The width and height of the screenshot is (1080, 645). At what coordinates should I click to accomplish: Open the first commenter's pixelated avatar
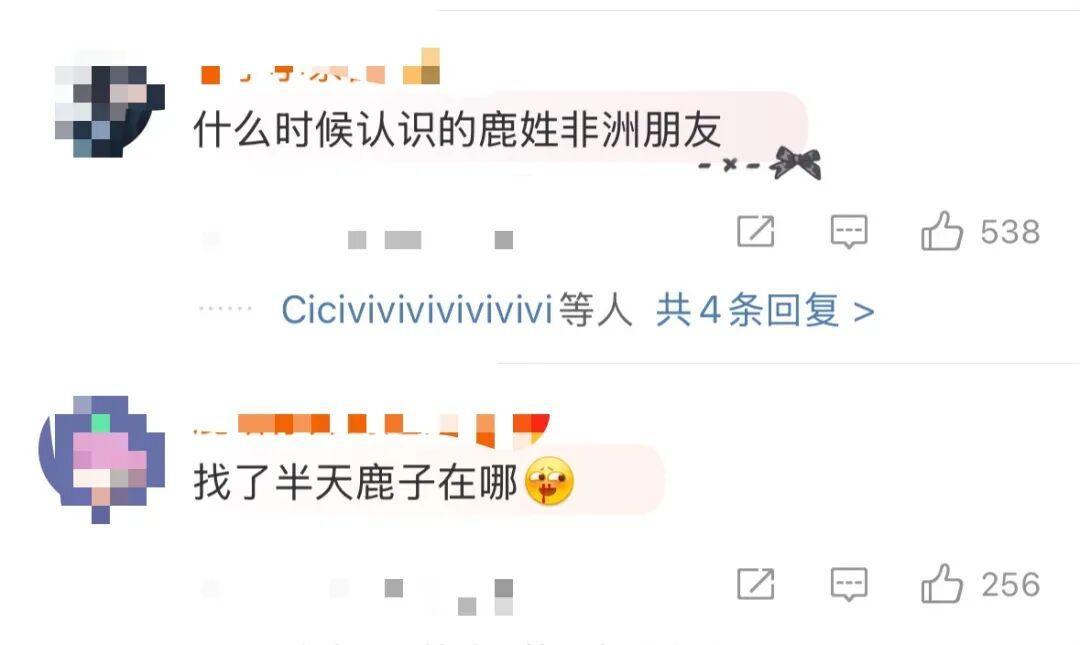click(x=110, y=112)
